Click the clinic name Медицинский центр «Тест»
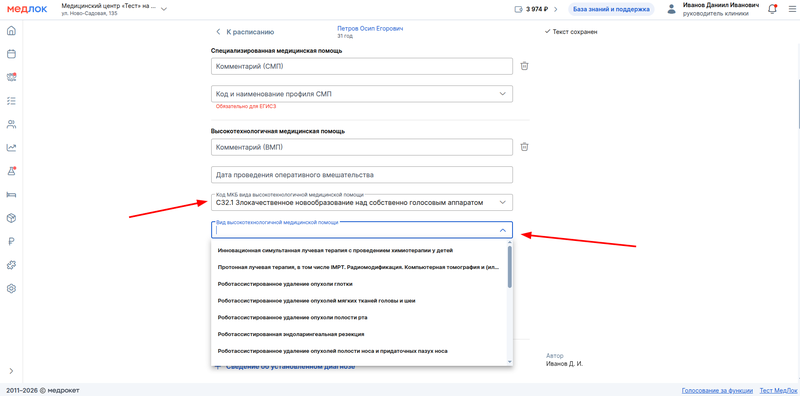The width and height of the screenshot is (800, 396). pos(108,6)
